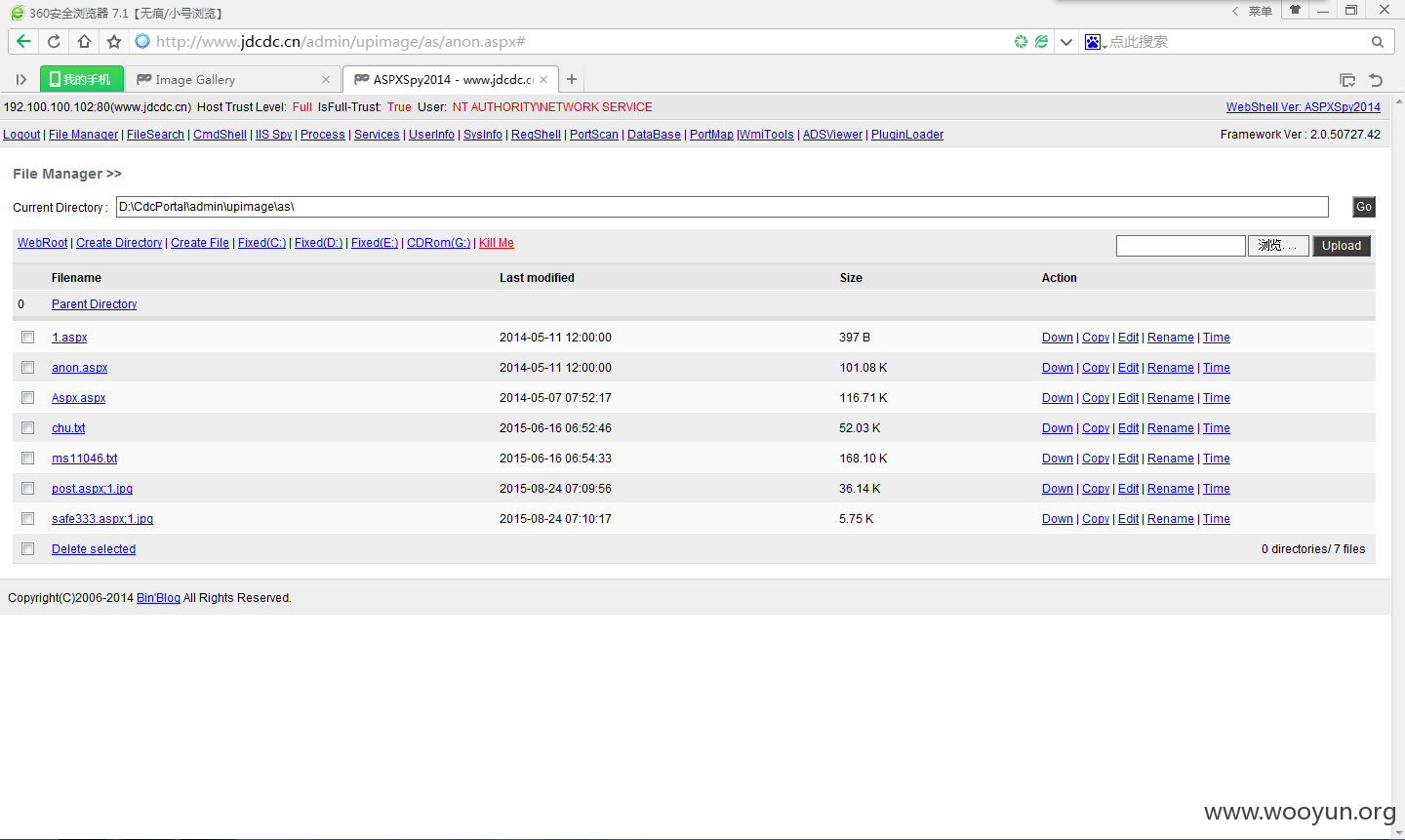
Task: Click Time for safe333.aspx;1.jpg
Action: (x=1217, y=519)
